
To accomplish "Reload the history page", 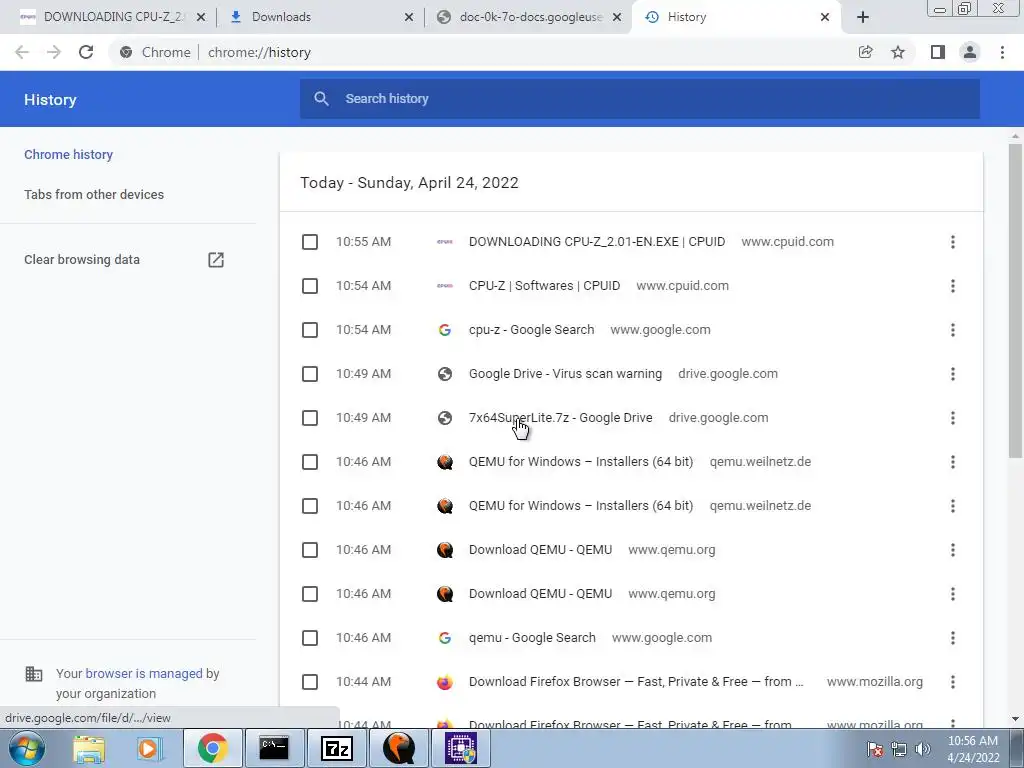I will click(x=86, y=52).
